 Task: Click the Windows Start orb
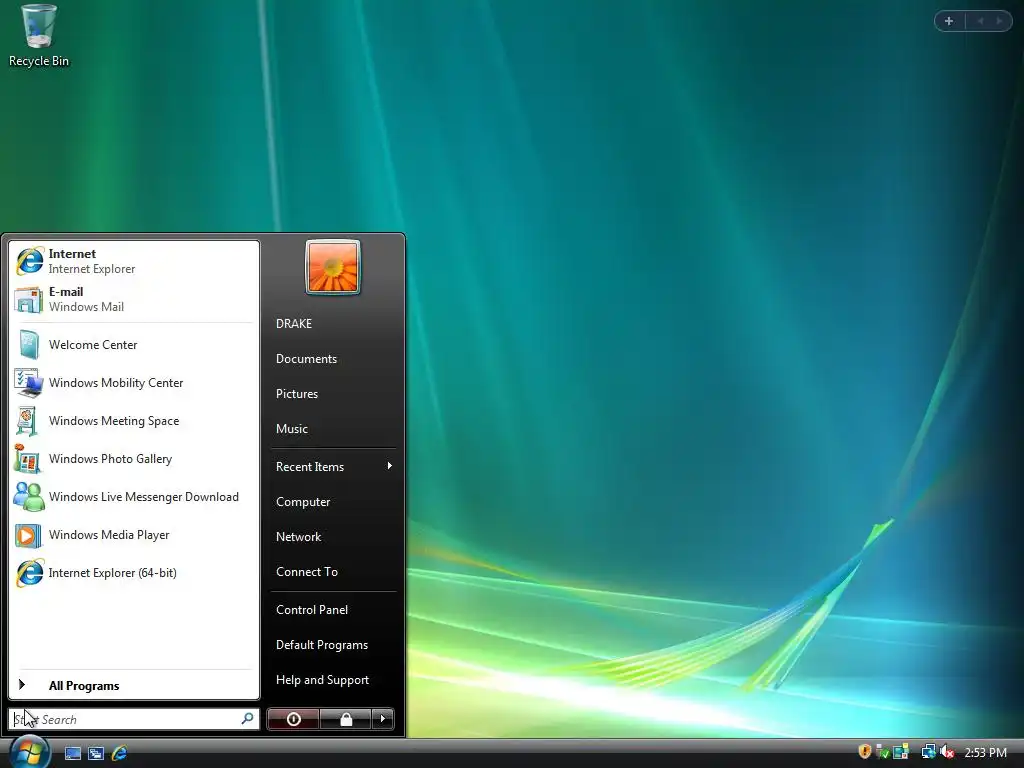pyautogui.click(x=29, y=752)
